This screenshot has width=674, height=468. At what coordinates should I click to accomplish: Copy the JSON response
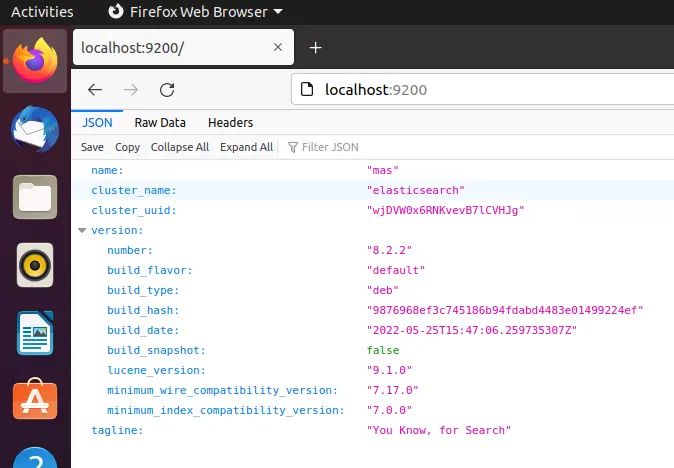pyautogui.click(x=127, y=147)
